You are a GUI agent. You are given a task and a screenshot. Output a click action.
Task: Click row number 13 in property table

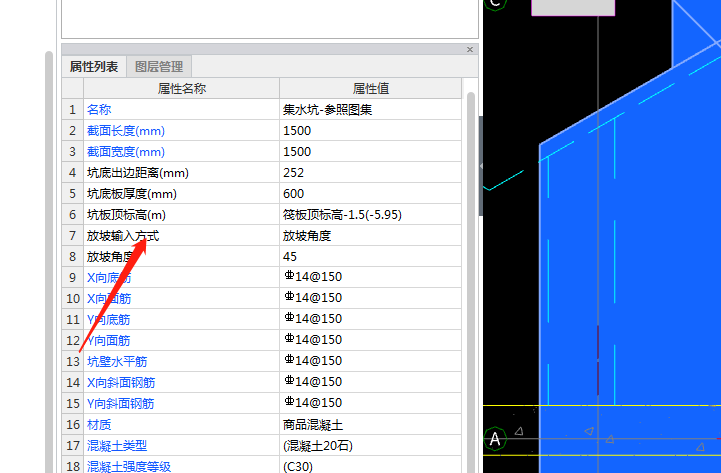click(x=73, y=362)
